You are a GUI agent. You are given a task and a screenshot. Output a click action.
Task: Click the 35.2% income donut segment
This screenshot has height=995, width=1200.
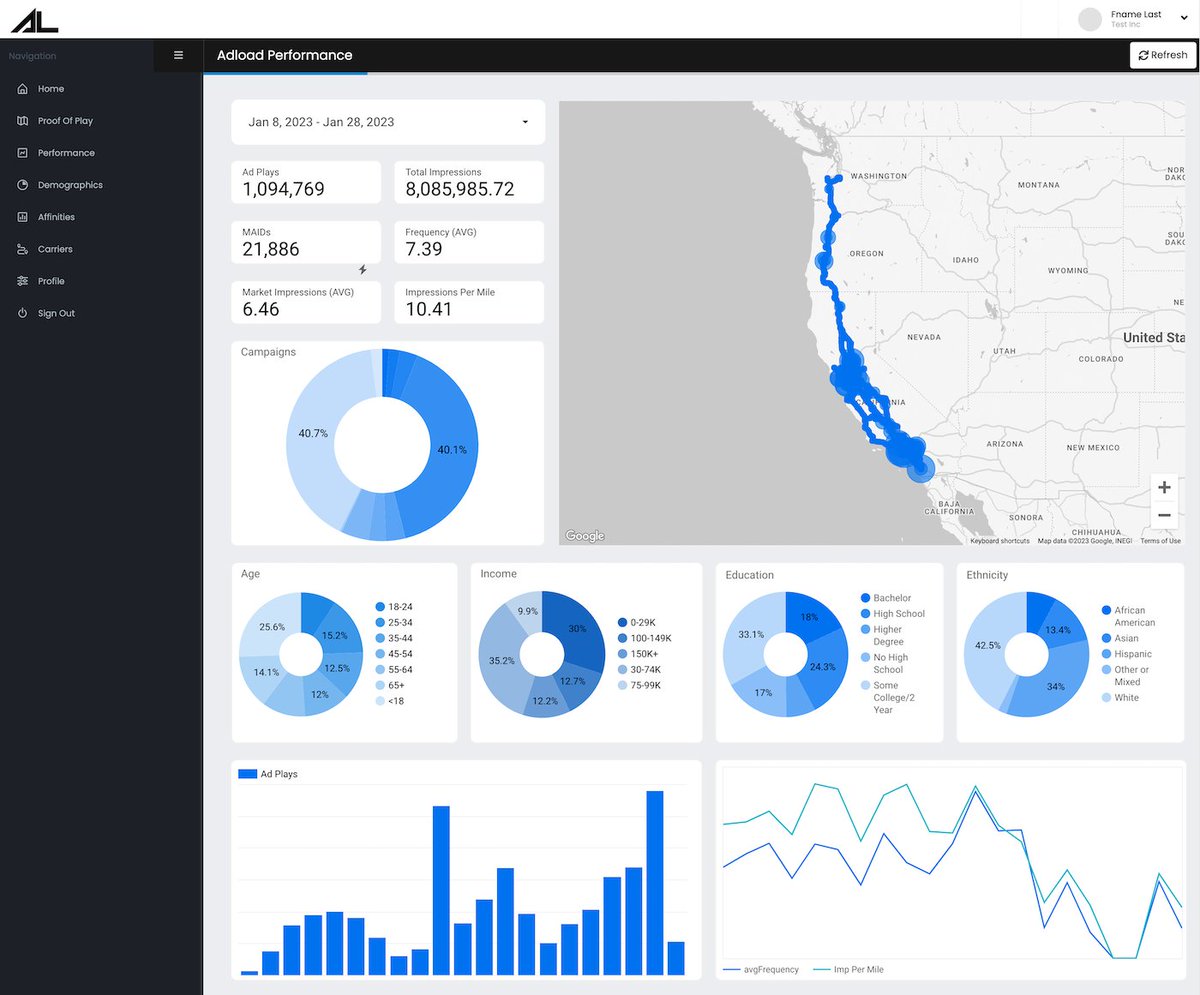(x=500, y=662)
